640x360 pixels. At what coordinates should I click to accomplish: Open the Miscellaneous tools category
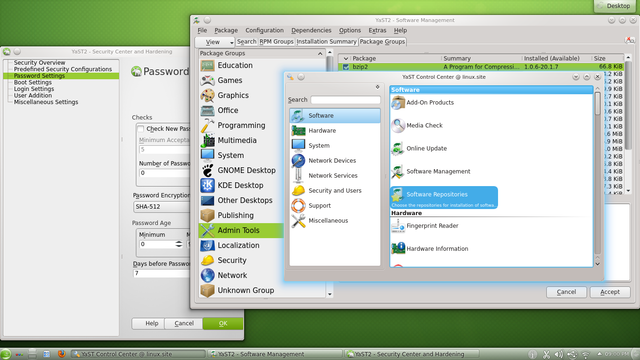(x=335, y=220)
